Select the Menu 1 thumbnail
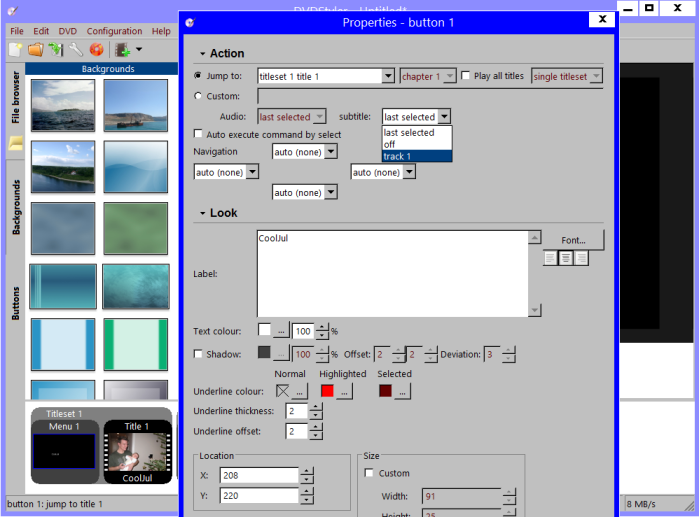 64,451
